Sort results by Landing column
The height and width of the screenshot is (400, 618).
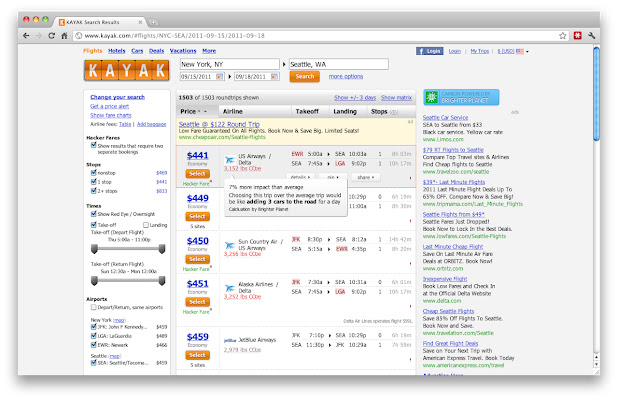tap(345, 112)
